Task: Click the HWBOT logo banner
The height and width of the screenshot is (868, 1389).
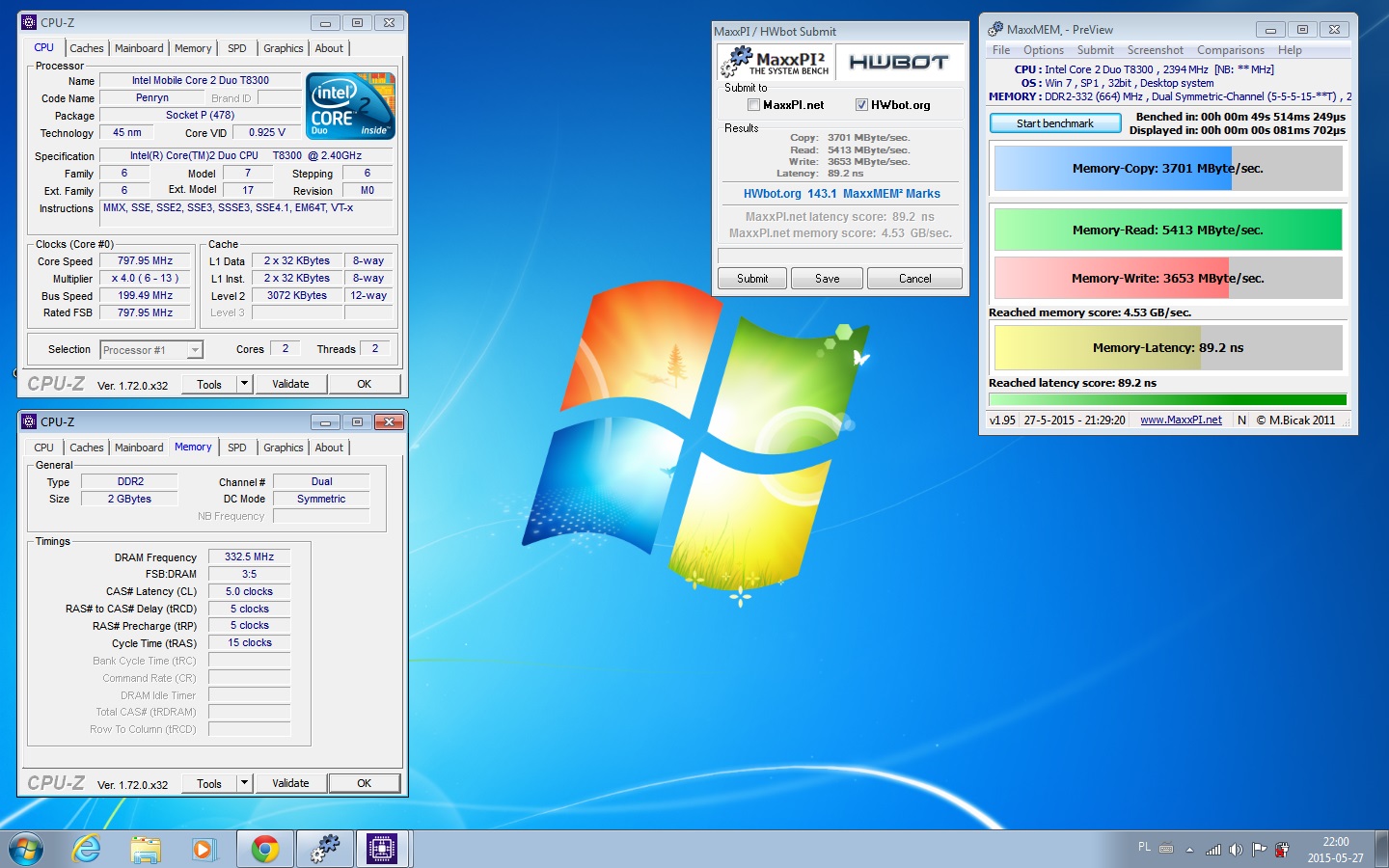Action: click(x=899, y=62)
